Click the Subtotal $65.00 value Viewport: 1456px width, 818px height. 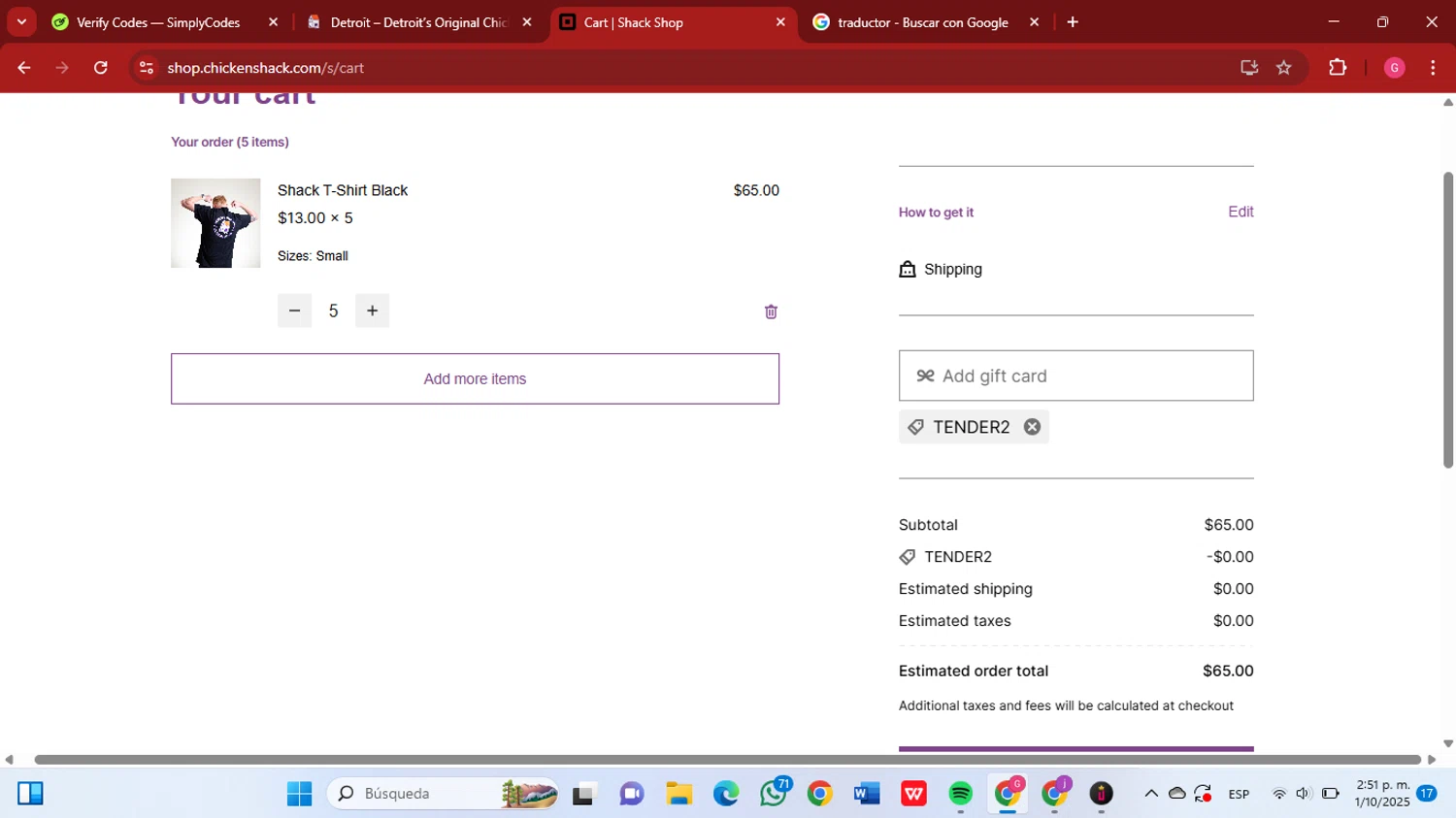click(x=1229, y=525)
